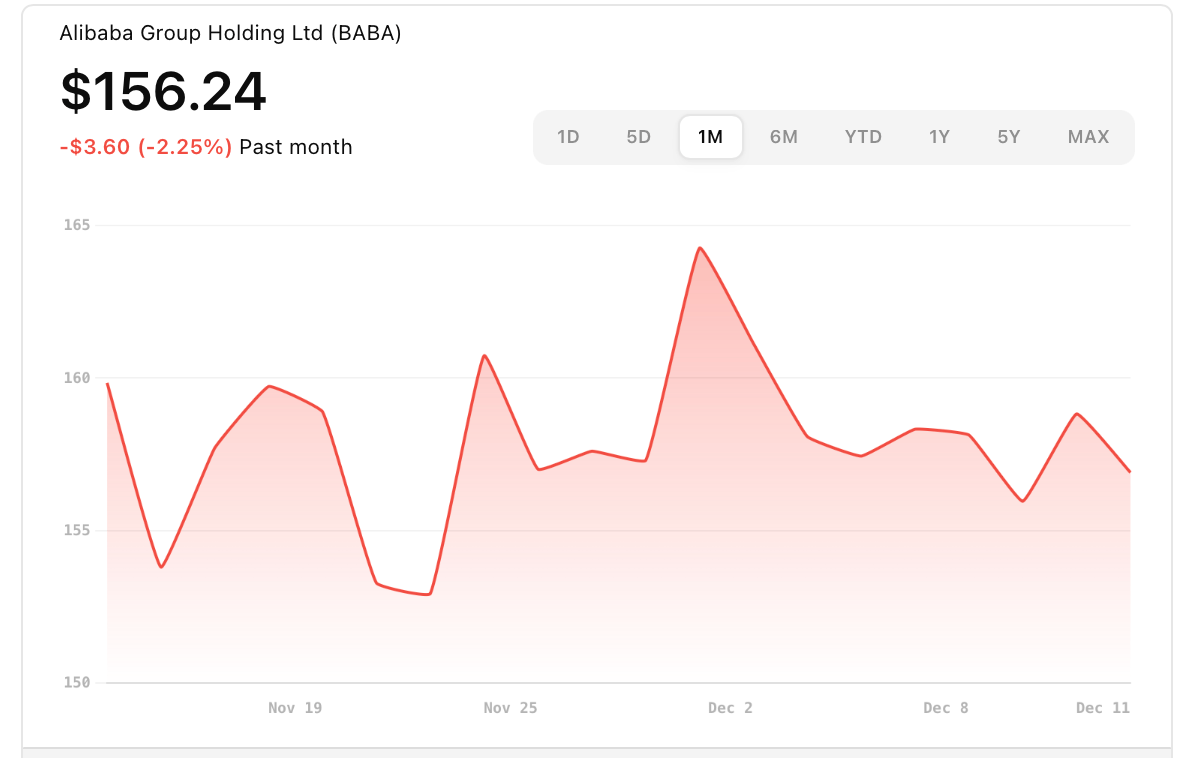The image size is (1182, 758).
Task: Click the highest peak of the price line
Action: click(x=700, y=248)
